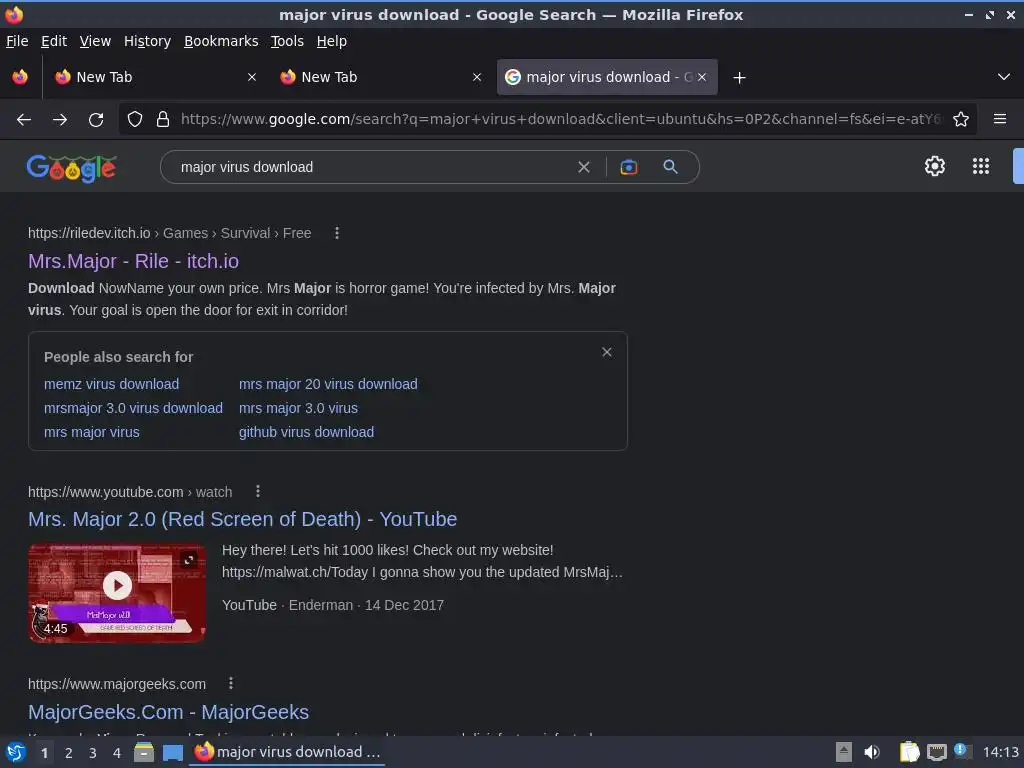The height and width of the screenshot is (768, 1024).
Task: Open the Mrs.Major - Rile - itch.io result
Action: point(133,261)
